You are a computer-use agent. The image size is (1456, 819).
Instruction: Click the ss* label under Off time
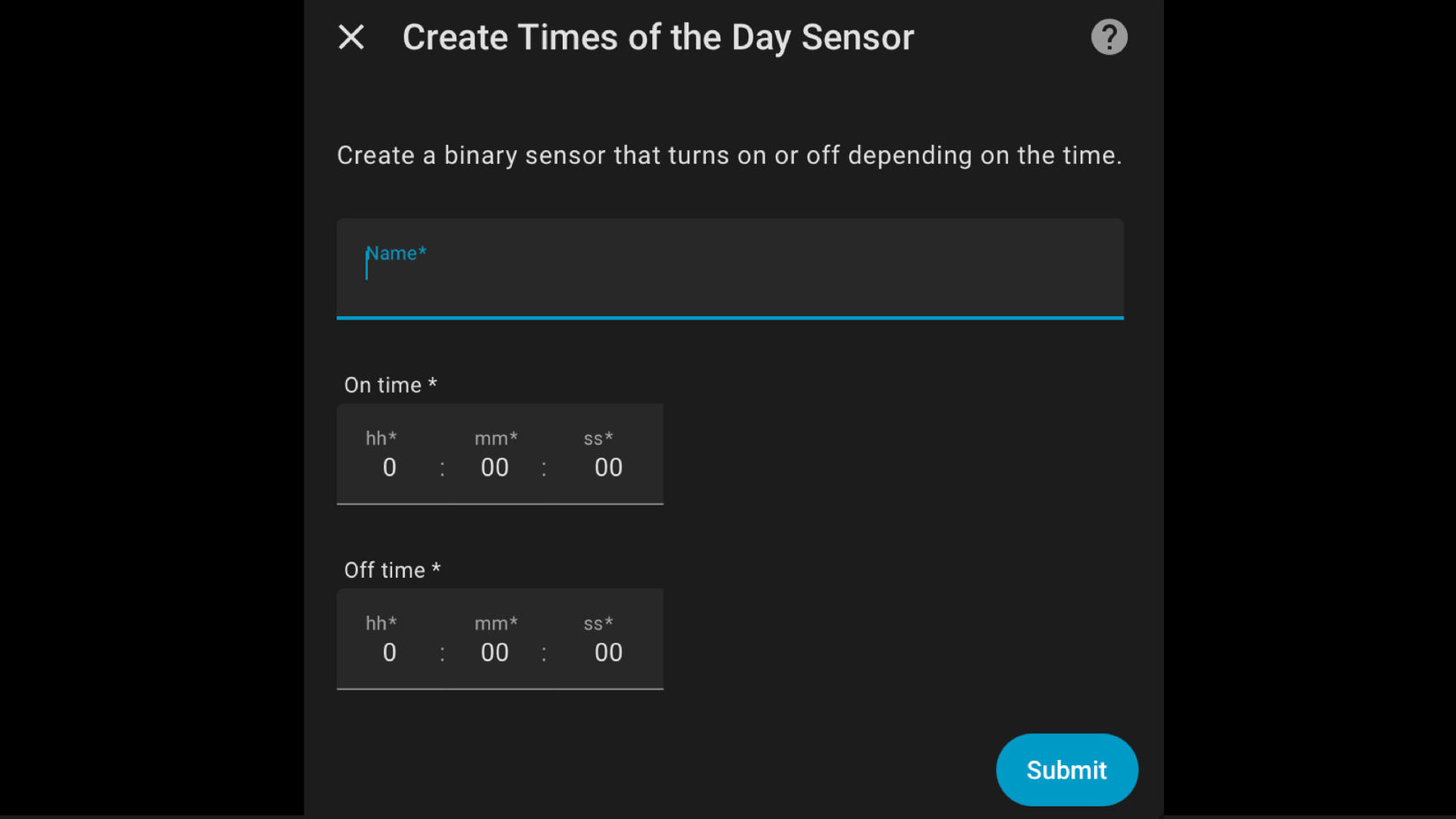click(x=598, y=624)
